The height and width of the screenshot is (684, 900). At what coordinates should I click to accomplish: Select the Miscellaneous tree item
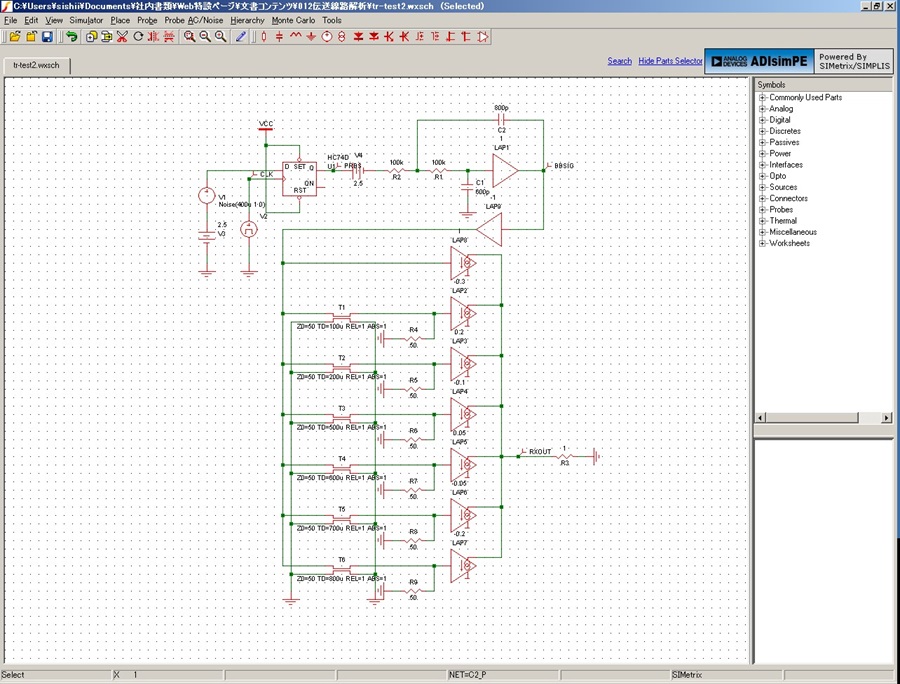793,232
